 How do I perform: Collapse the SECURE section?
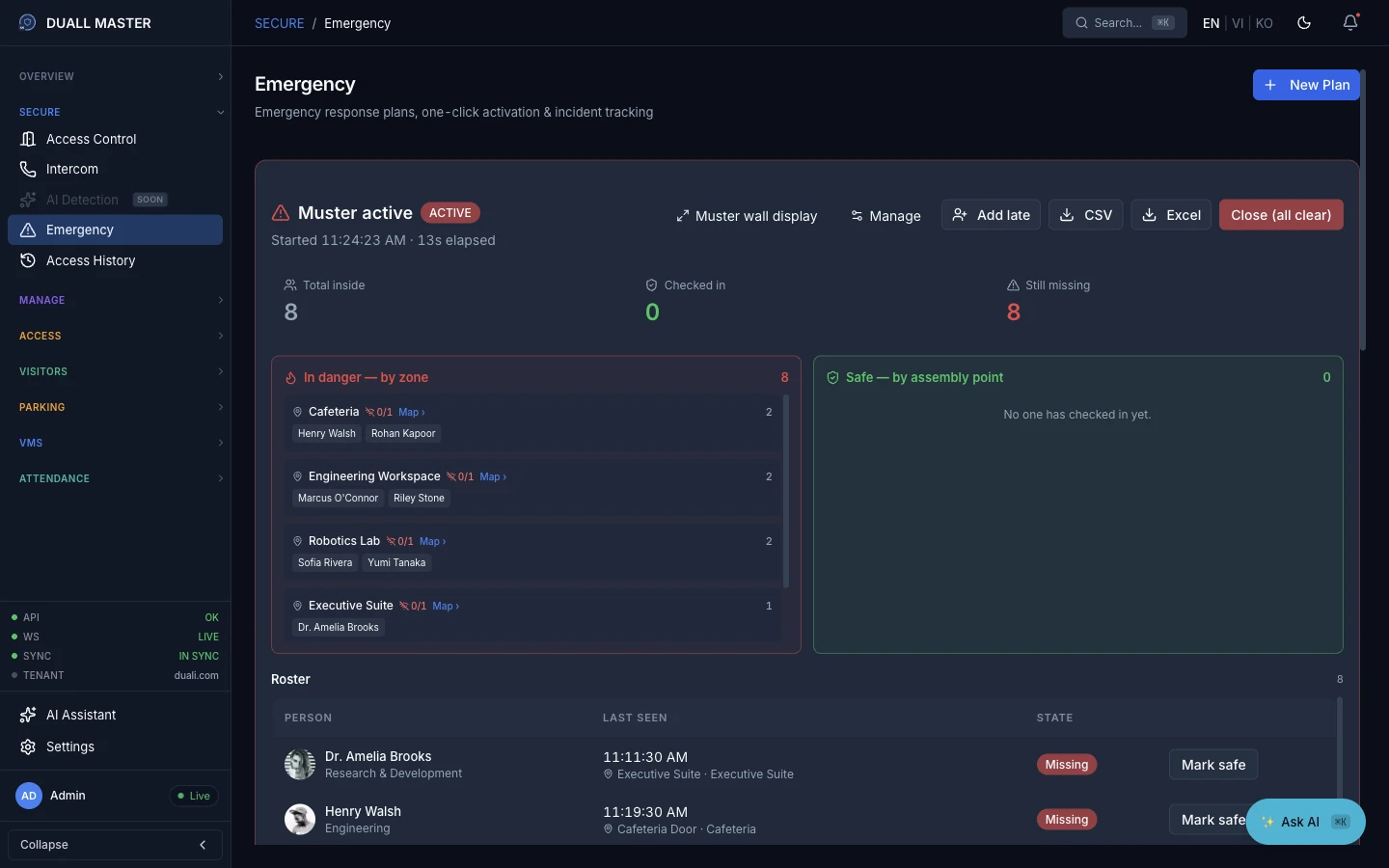coord(115,112)
